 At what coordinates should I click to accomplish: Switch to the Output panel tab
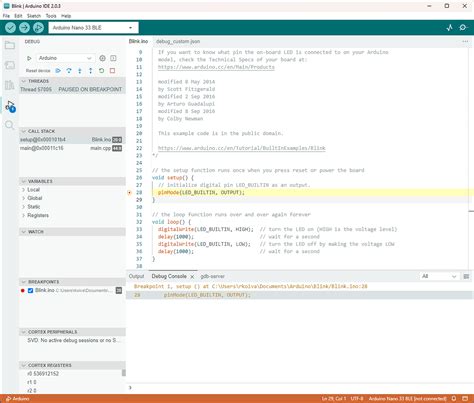click(x=136, y=276)
